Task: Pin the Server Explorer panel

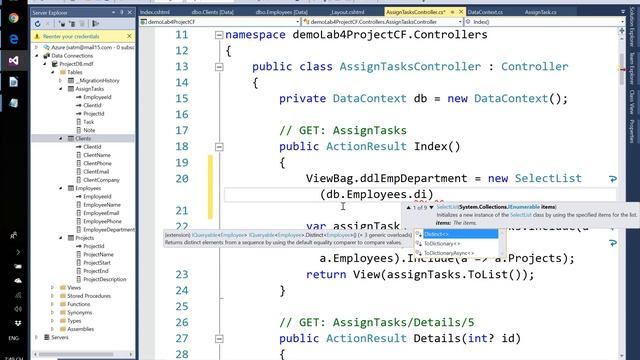Action: 122,12
